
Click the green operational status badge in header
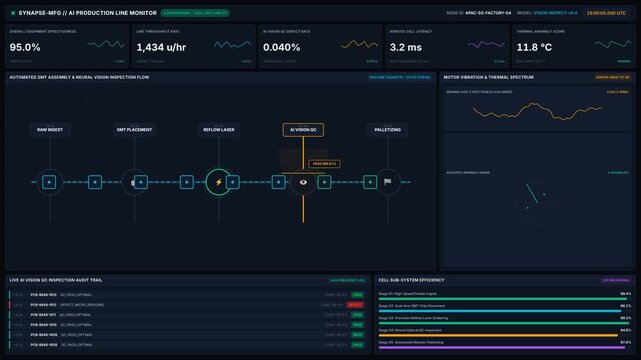coord(195,13)
